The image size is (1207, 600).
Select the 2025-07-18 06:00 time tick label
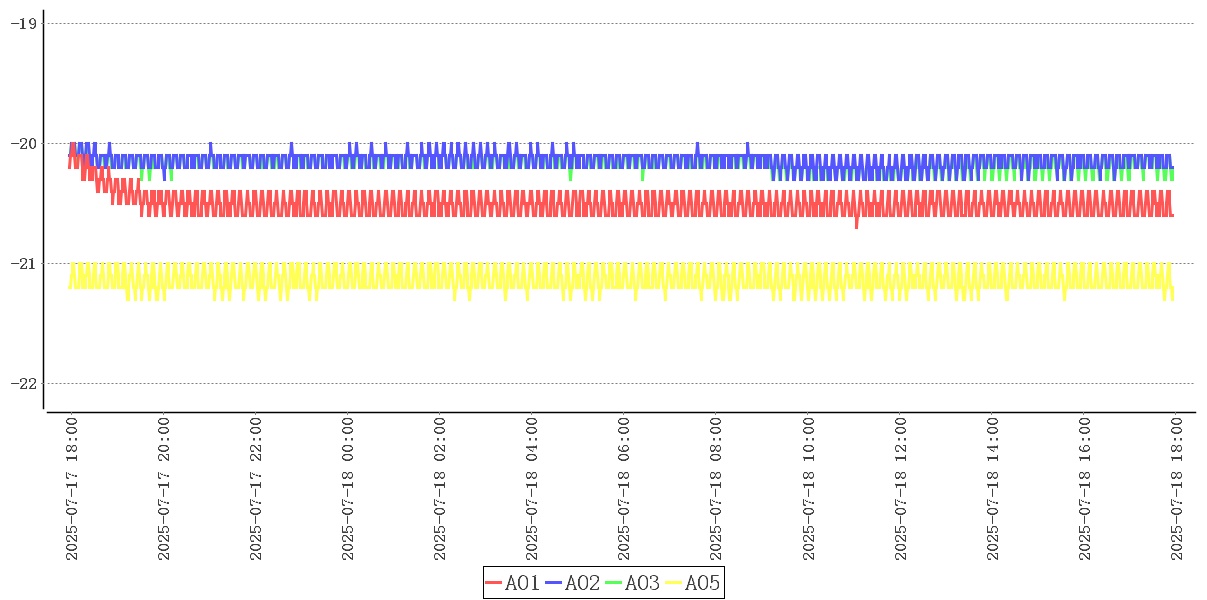click(x=624, y=489)
